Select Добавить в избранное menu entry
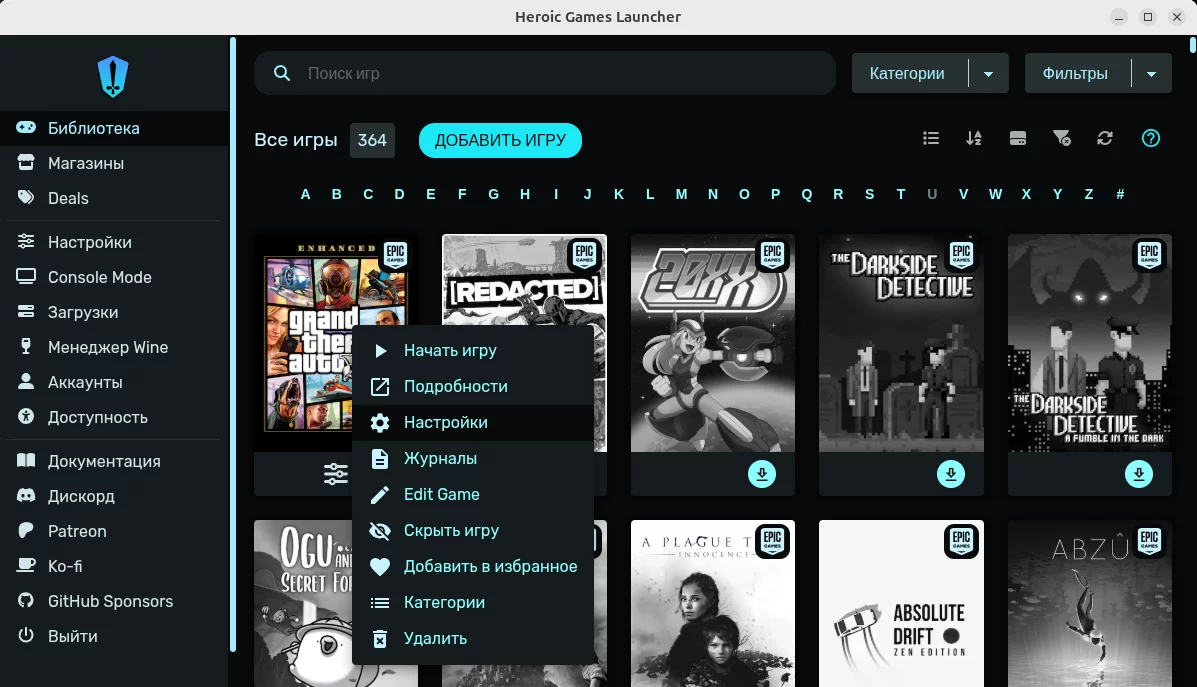 click(473, 566)
